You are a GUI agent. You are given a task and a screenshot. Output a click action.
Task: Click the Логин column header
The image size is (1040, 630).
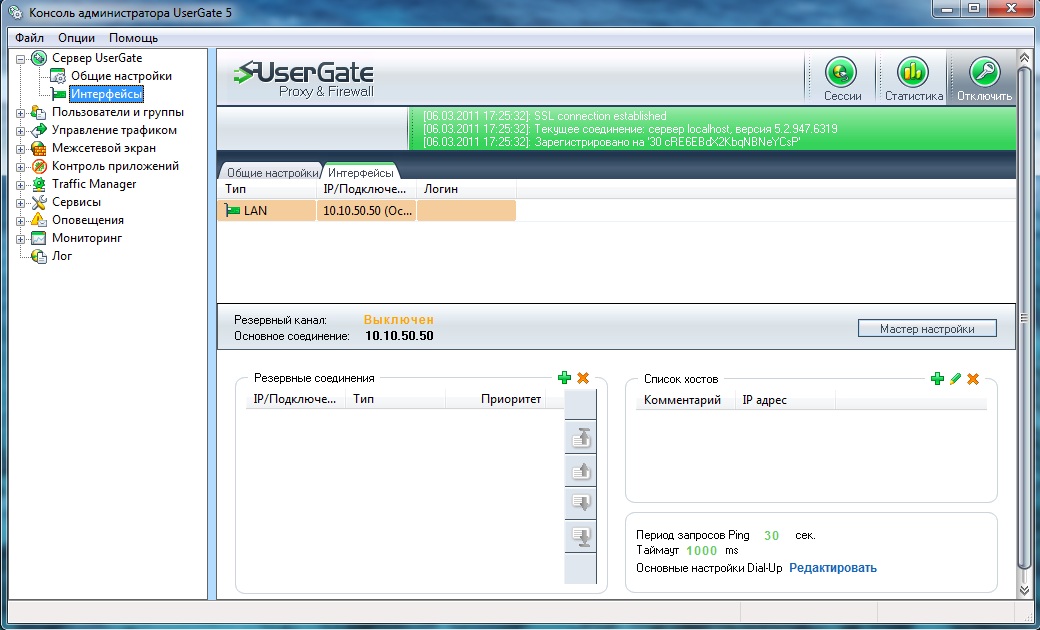pos(466,189)
